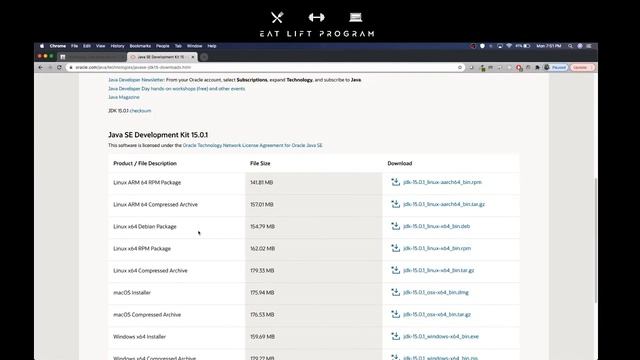640x360 pixels.
Task: Download jdk-15.0.1_linux-x64_bin.tar.gz link
Action: tap(438, 270)
